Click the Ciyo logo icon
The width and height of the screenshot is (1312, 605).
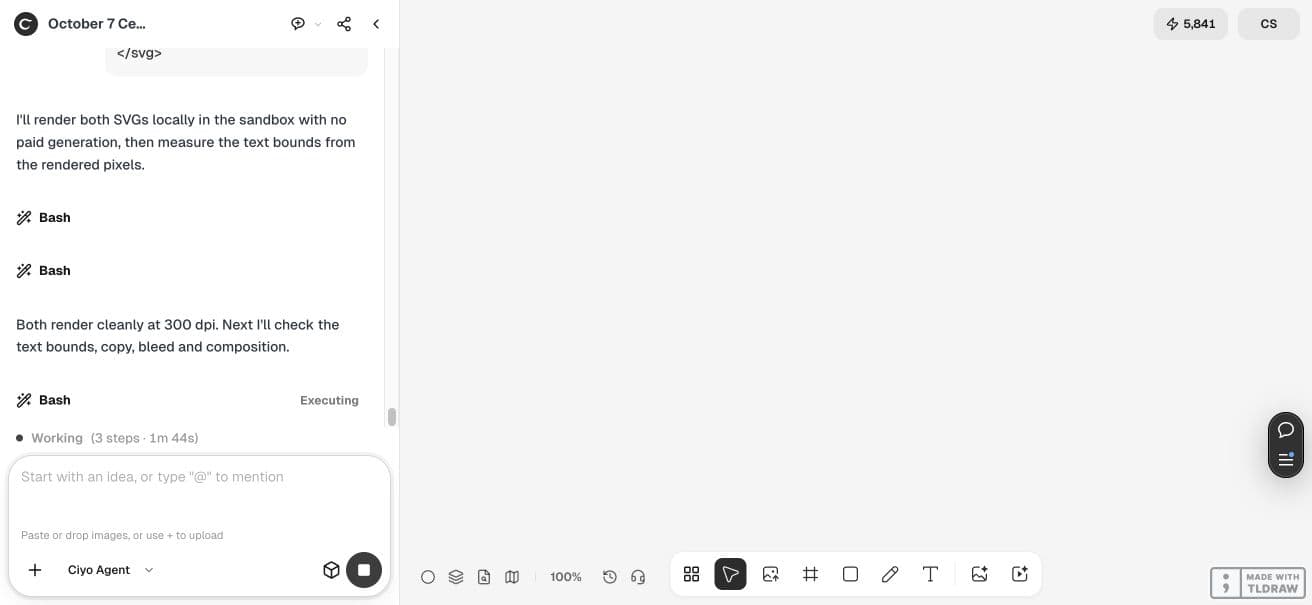pyautogui.click(x=25, y=23)
